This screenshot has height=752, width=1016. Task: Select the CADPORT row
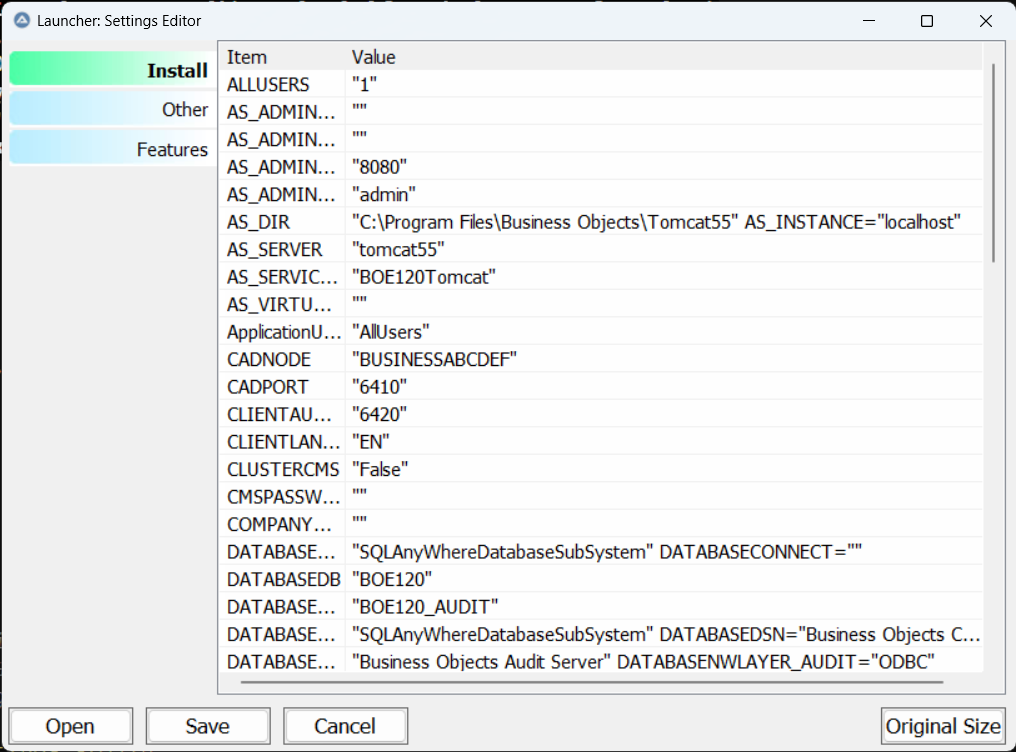point(268,387)
